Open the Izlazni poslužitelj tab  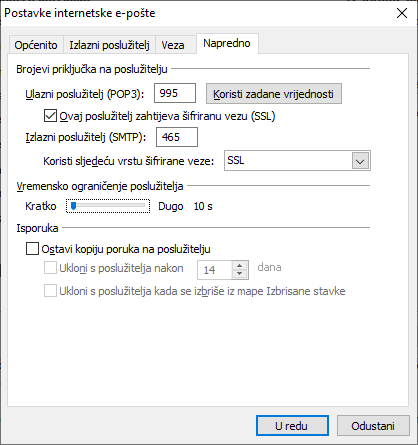[109, 45]
